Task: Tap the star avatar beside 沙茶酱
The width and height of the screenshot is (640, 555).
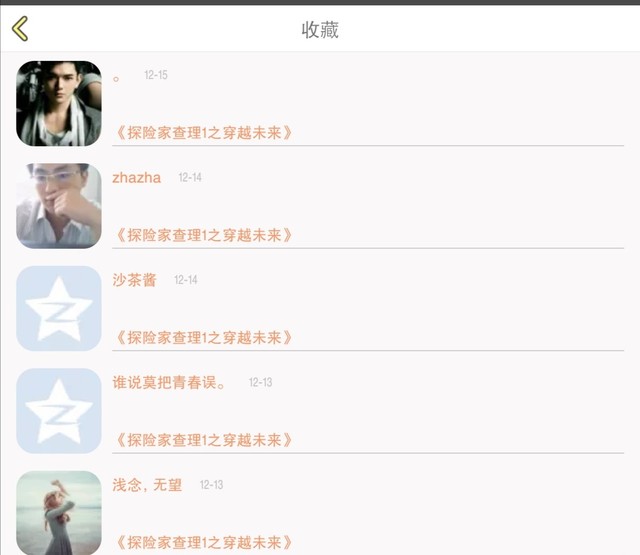Action: pyautogui.click(x=59, y=309)
